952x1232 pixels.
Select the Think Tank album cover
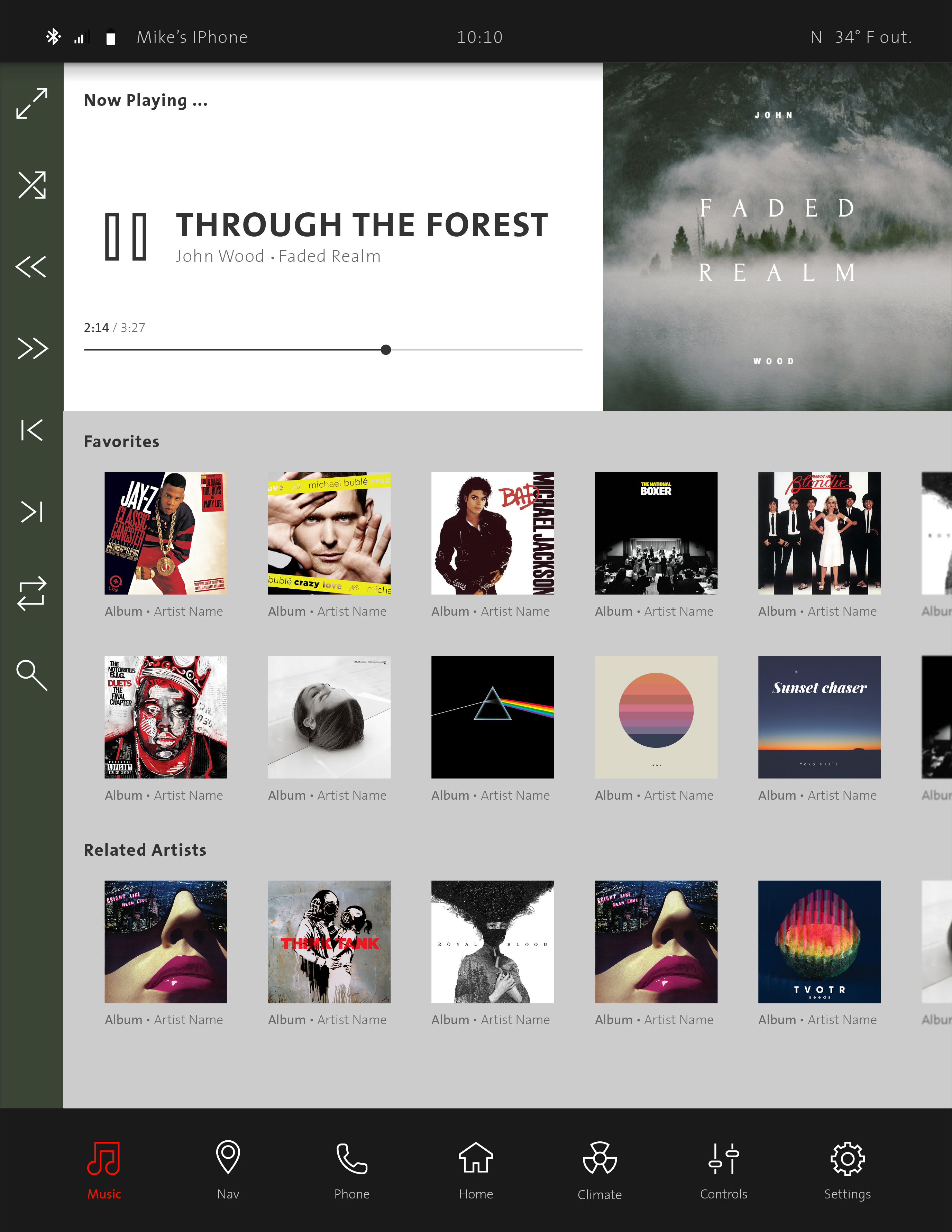tap(329, 941)
